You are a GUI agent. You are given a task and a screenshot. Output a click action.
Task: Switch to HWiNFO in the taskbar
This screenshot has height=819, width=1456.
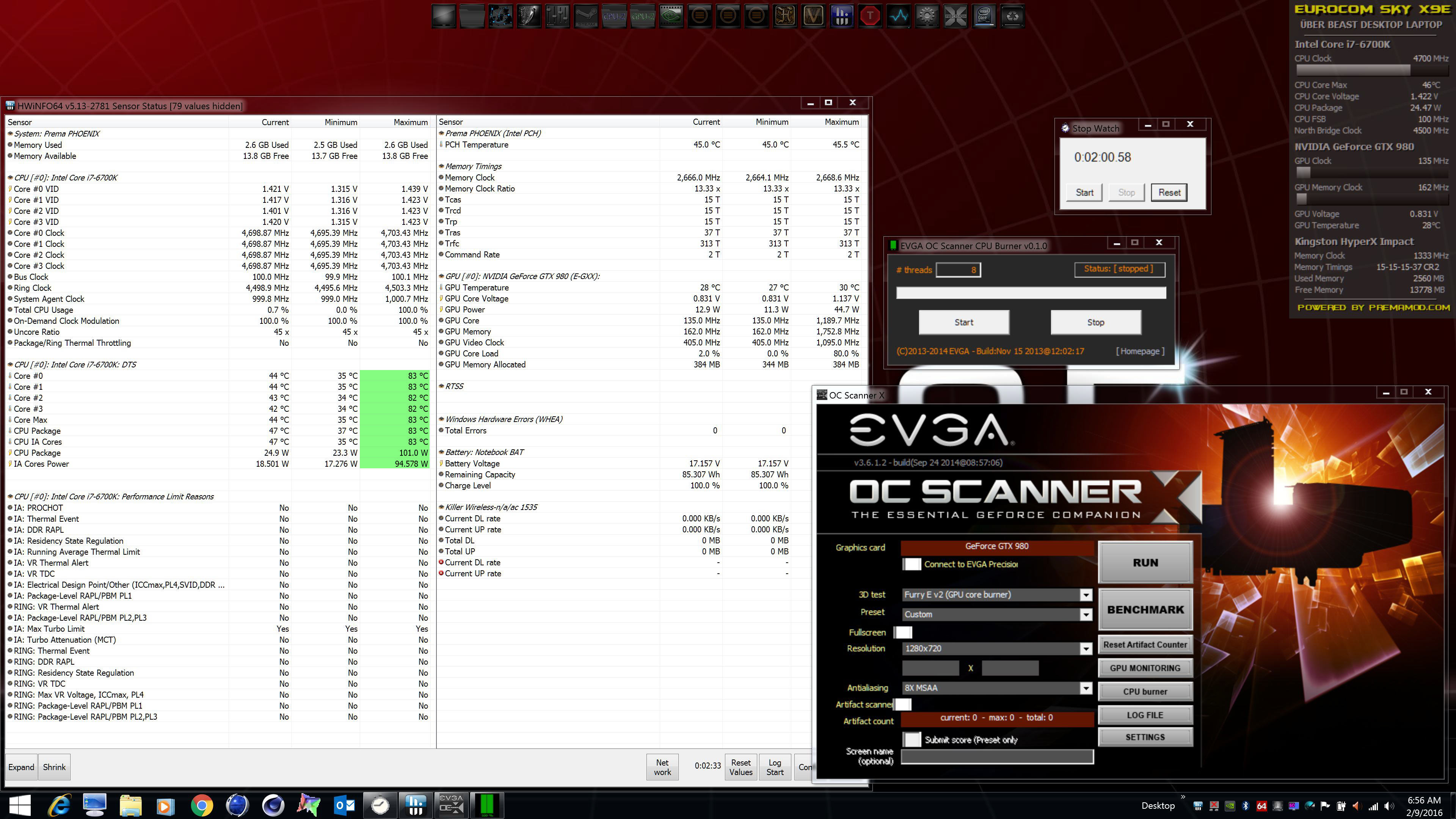point(416,805)
